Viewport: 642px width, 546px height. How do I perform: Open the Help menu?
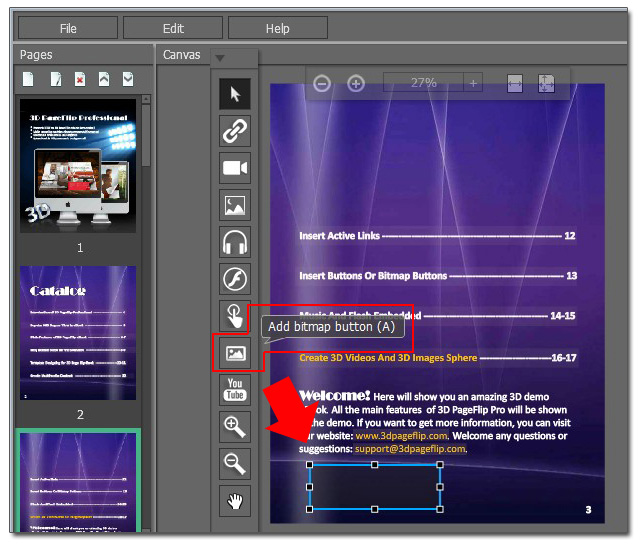278,28
